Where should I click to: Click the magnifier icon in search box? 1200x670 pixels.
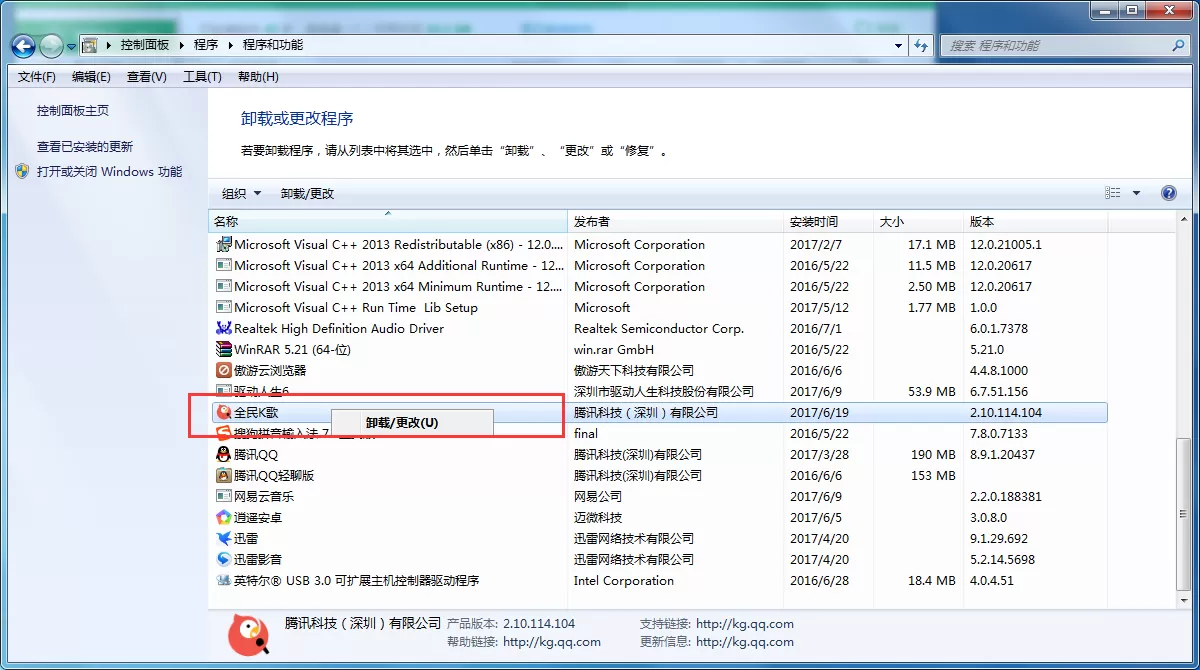[x=1178, y=45]
